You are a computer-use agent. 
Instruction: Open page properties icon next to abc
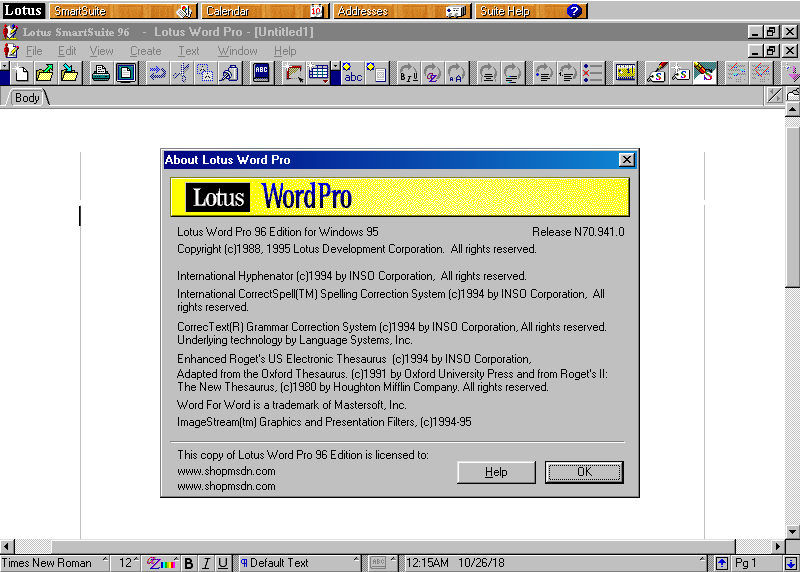[x=377, y=73]
